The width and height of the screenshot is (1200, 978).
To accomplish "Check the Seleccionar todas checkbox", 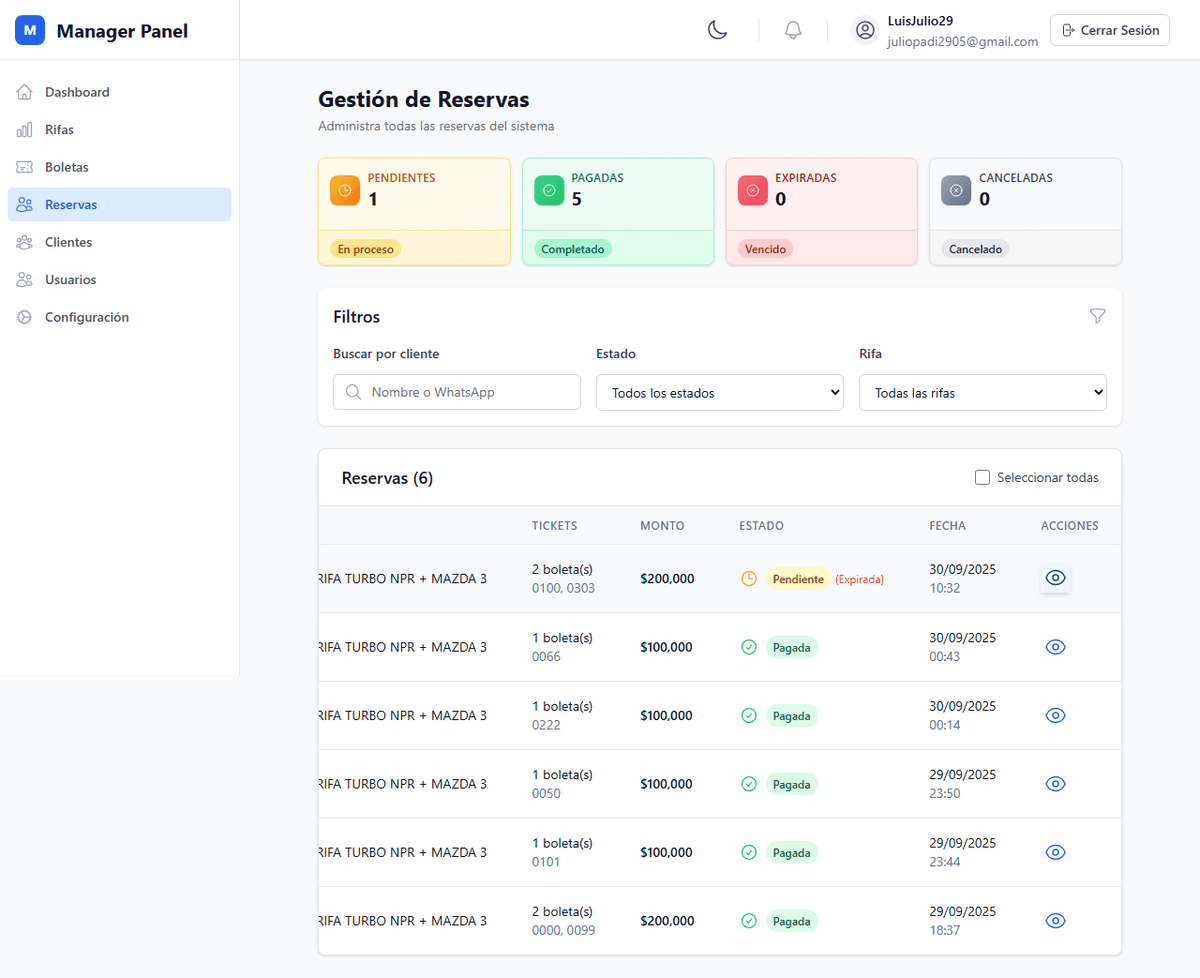I will click(x=982, y=478).
